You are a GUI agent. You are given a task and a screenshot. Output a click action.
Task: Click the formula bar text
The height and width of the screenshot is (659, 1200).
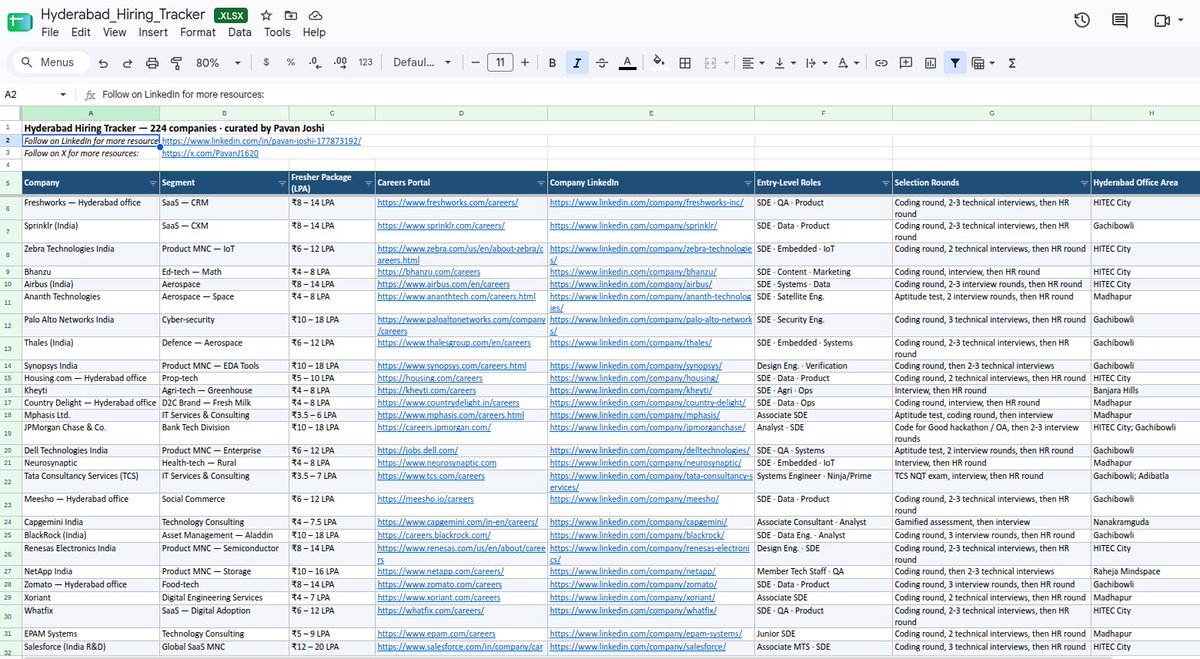coord(183,94)
